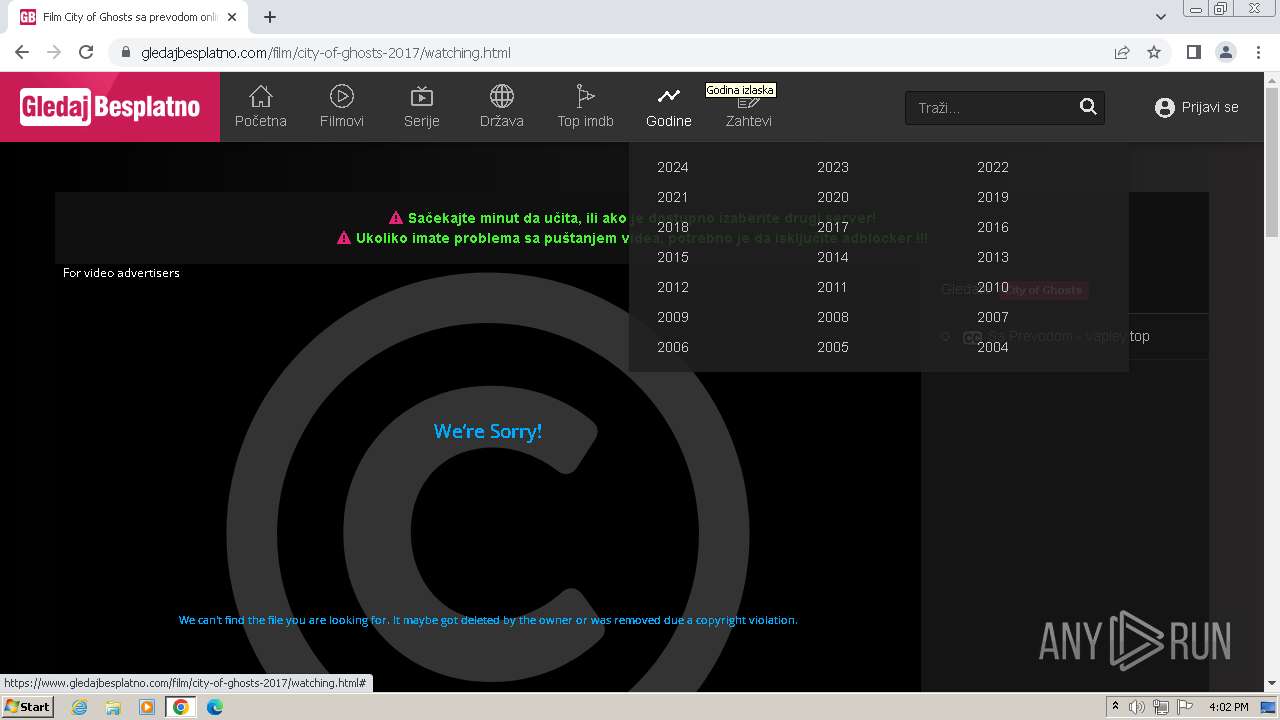Choose 2012 from the years list
This screenshot has width=1280, height=720.
673,287
